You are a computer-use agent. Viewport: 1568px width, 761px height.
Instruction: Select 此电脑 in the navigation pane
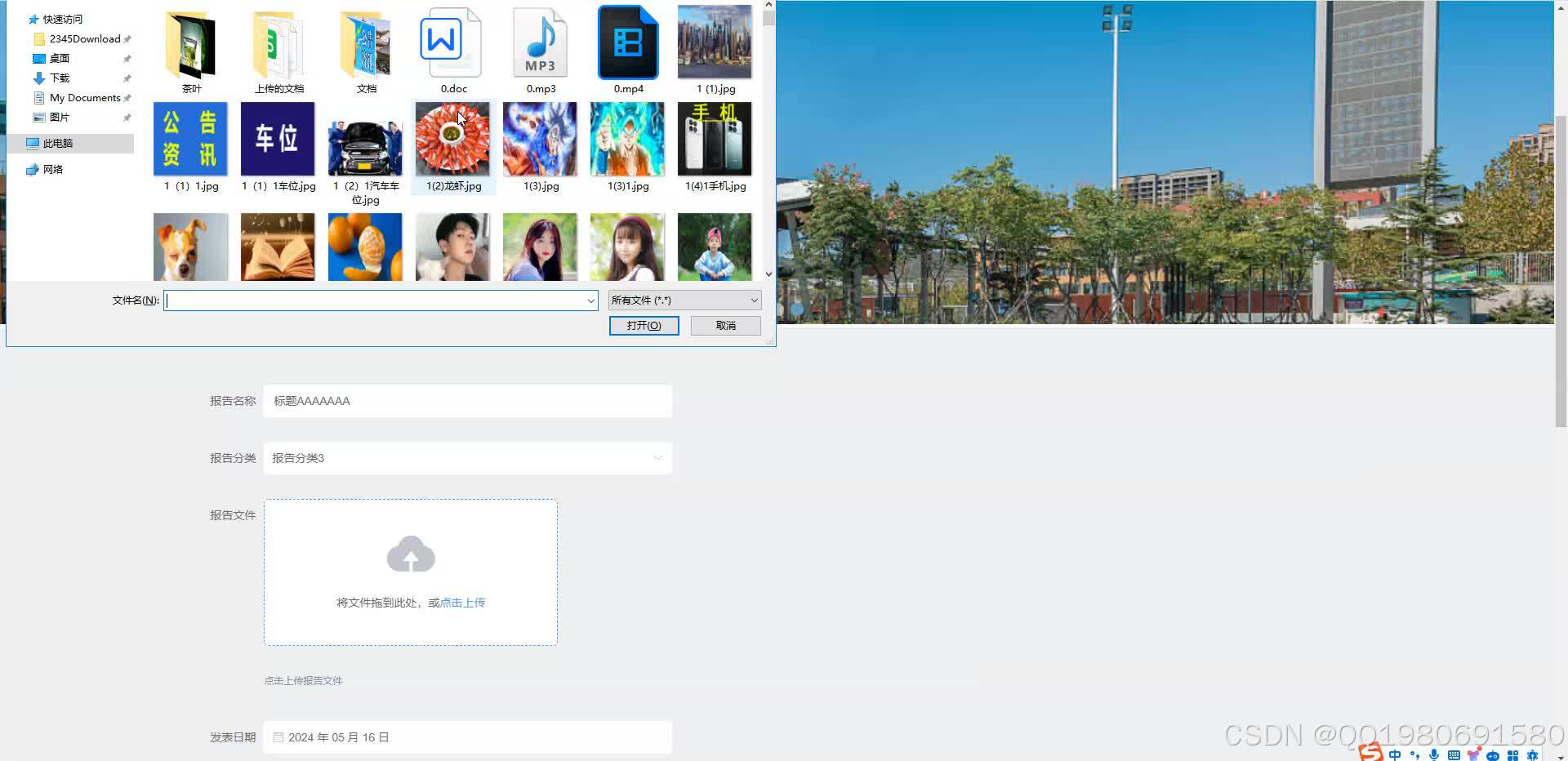[57, 143]
